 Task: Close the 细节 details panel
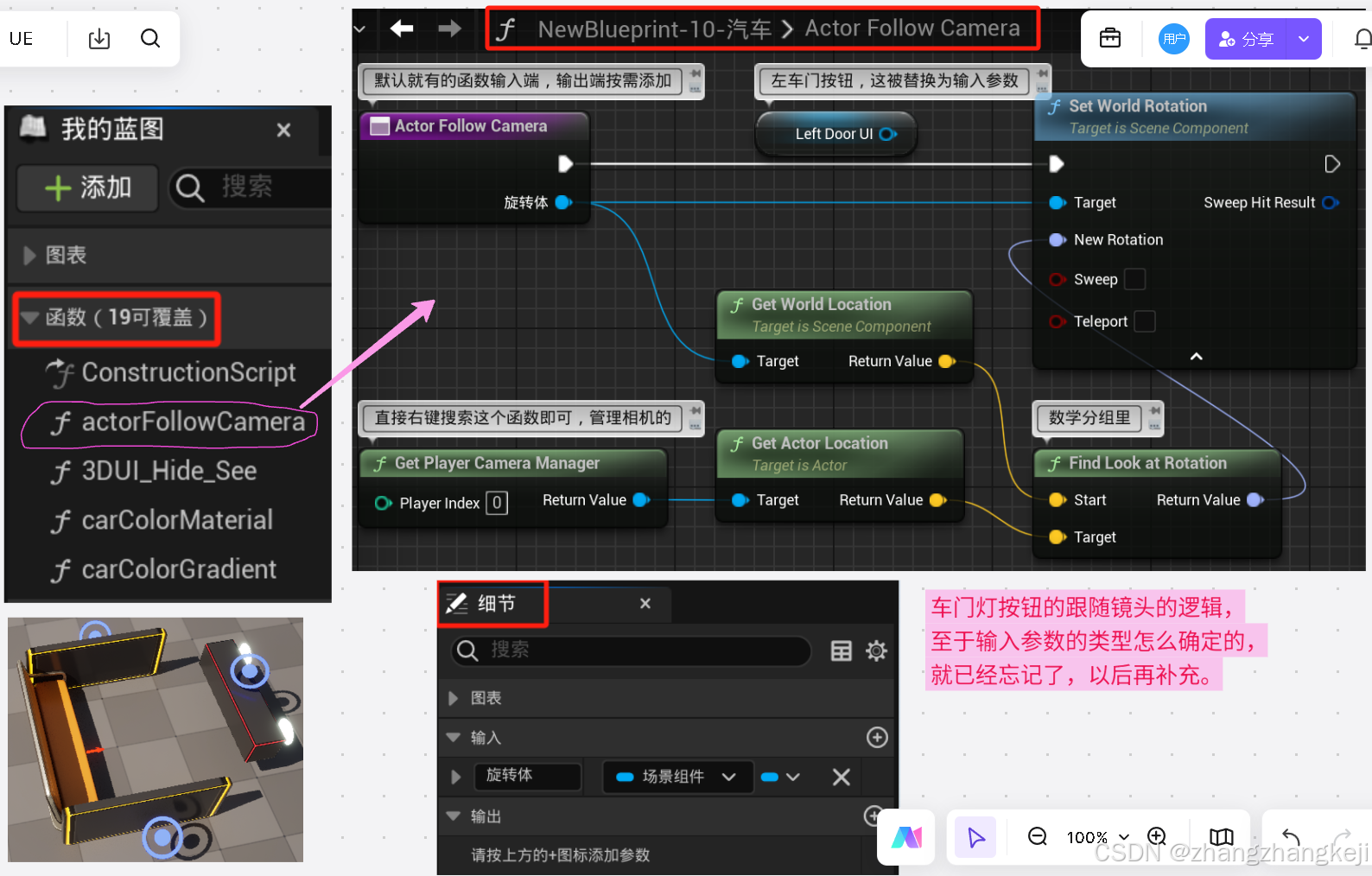point(645,603)
